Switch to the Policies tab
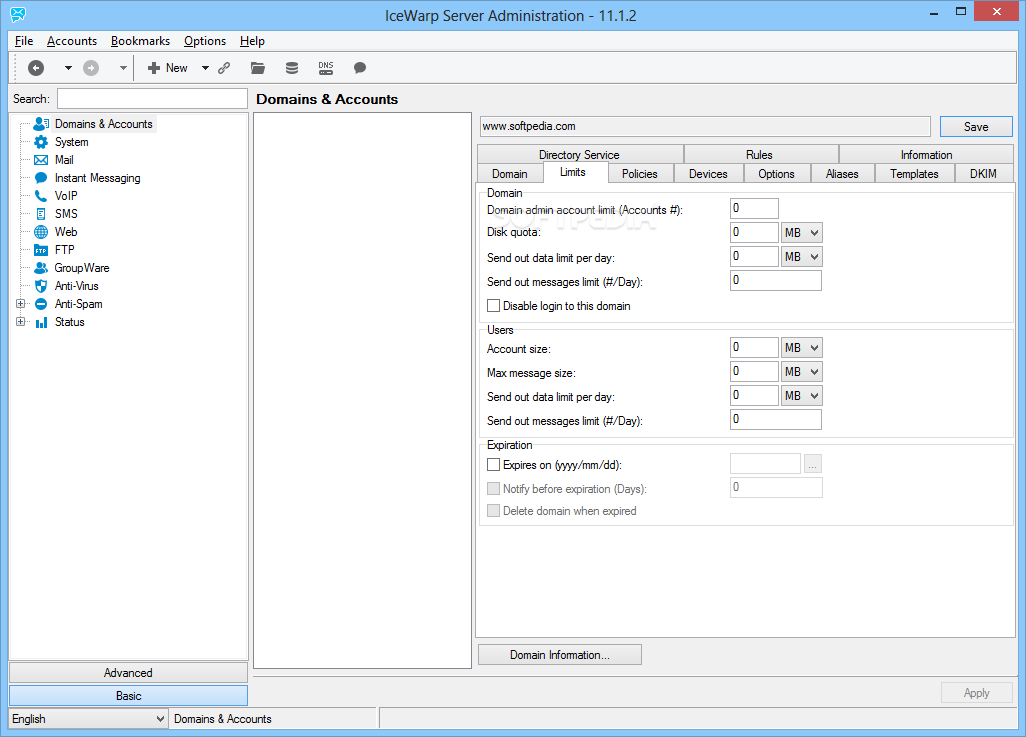This screenshot has height=737, width=1026. click(639, 173)
